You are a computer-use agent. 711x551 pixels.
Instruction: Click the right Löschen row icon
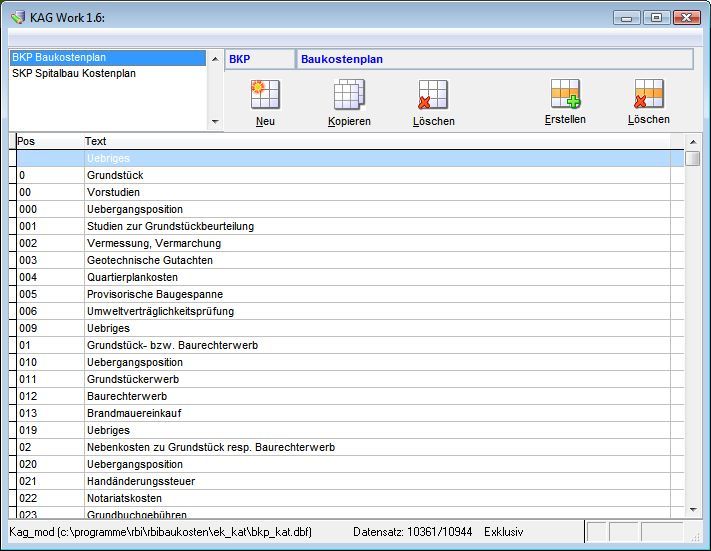pyautogui.click(x=649, y=93)
